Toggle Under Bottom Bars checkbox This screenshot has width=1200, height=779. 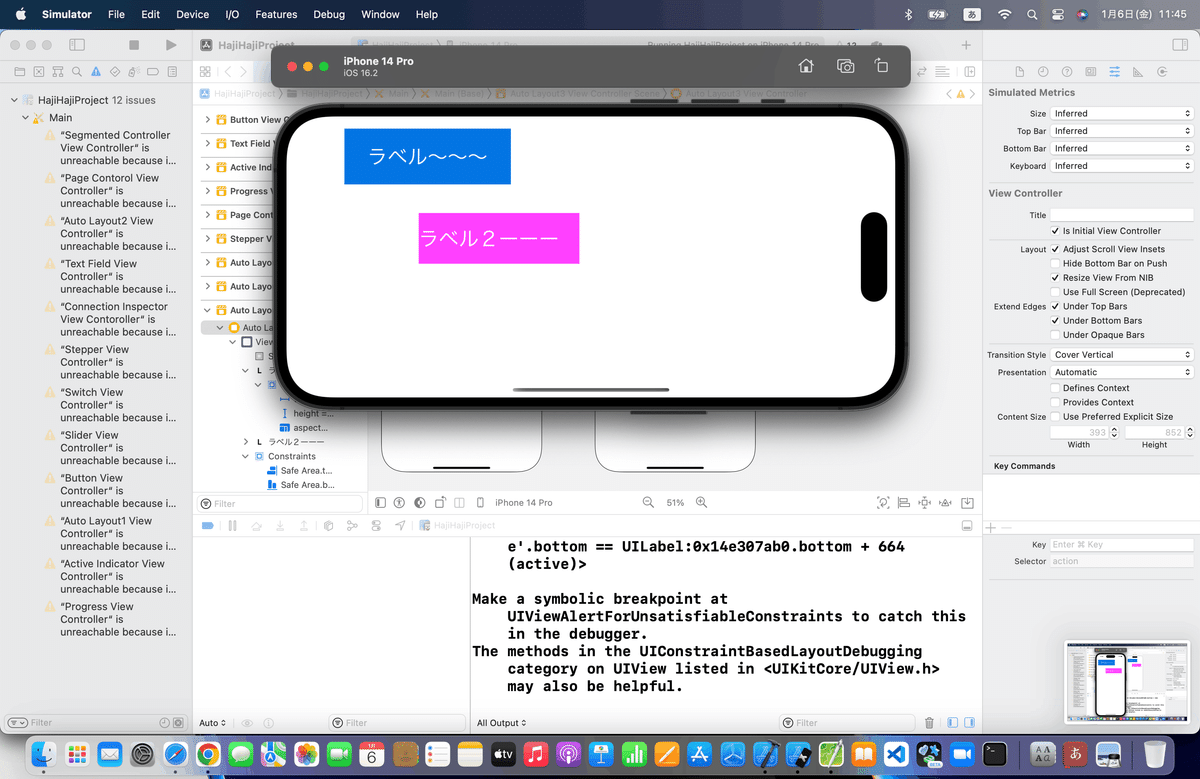[1055, 320]
